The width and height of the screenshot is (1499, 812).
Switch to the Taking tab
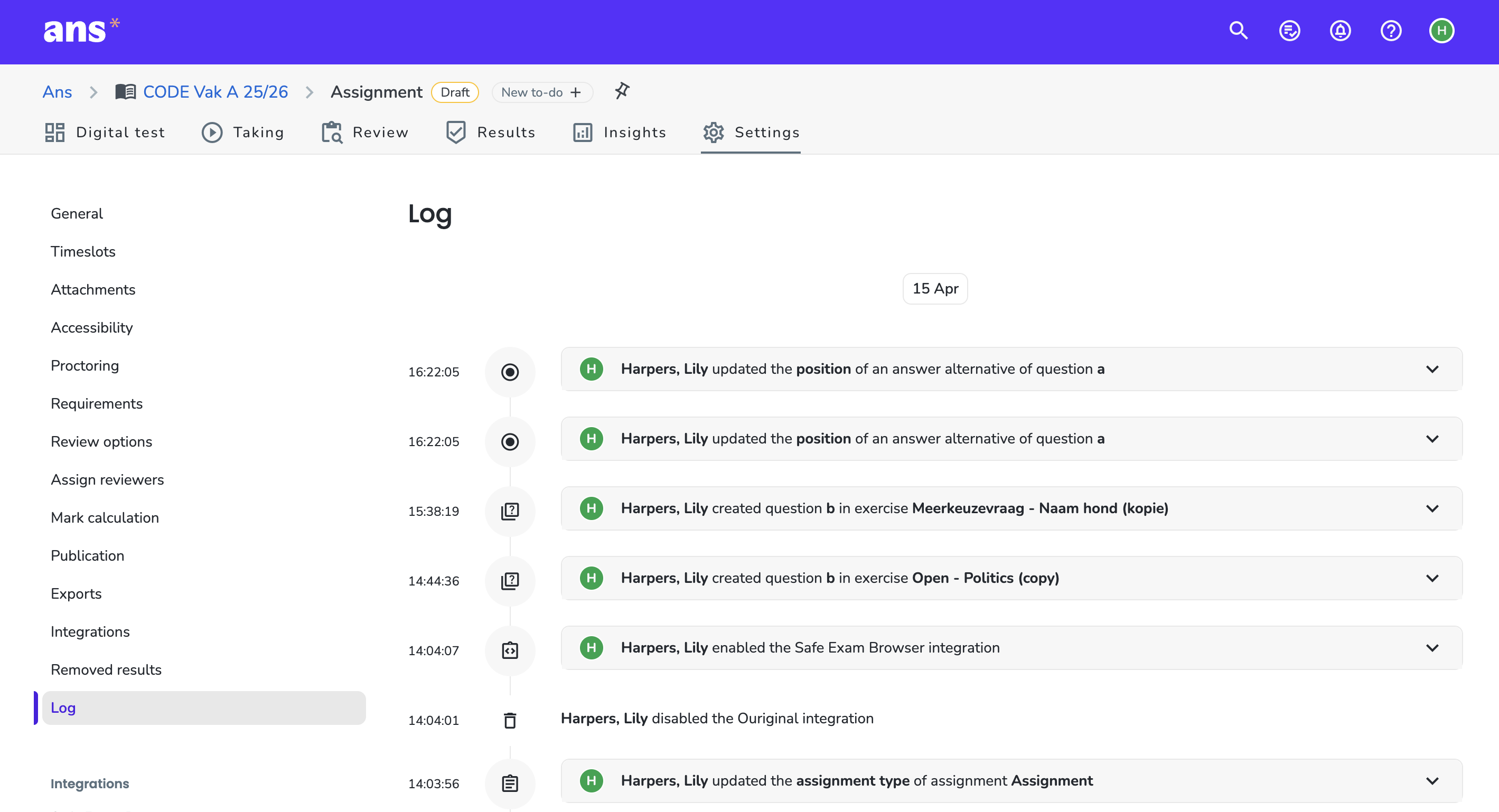242,133
